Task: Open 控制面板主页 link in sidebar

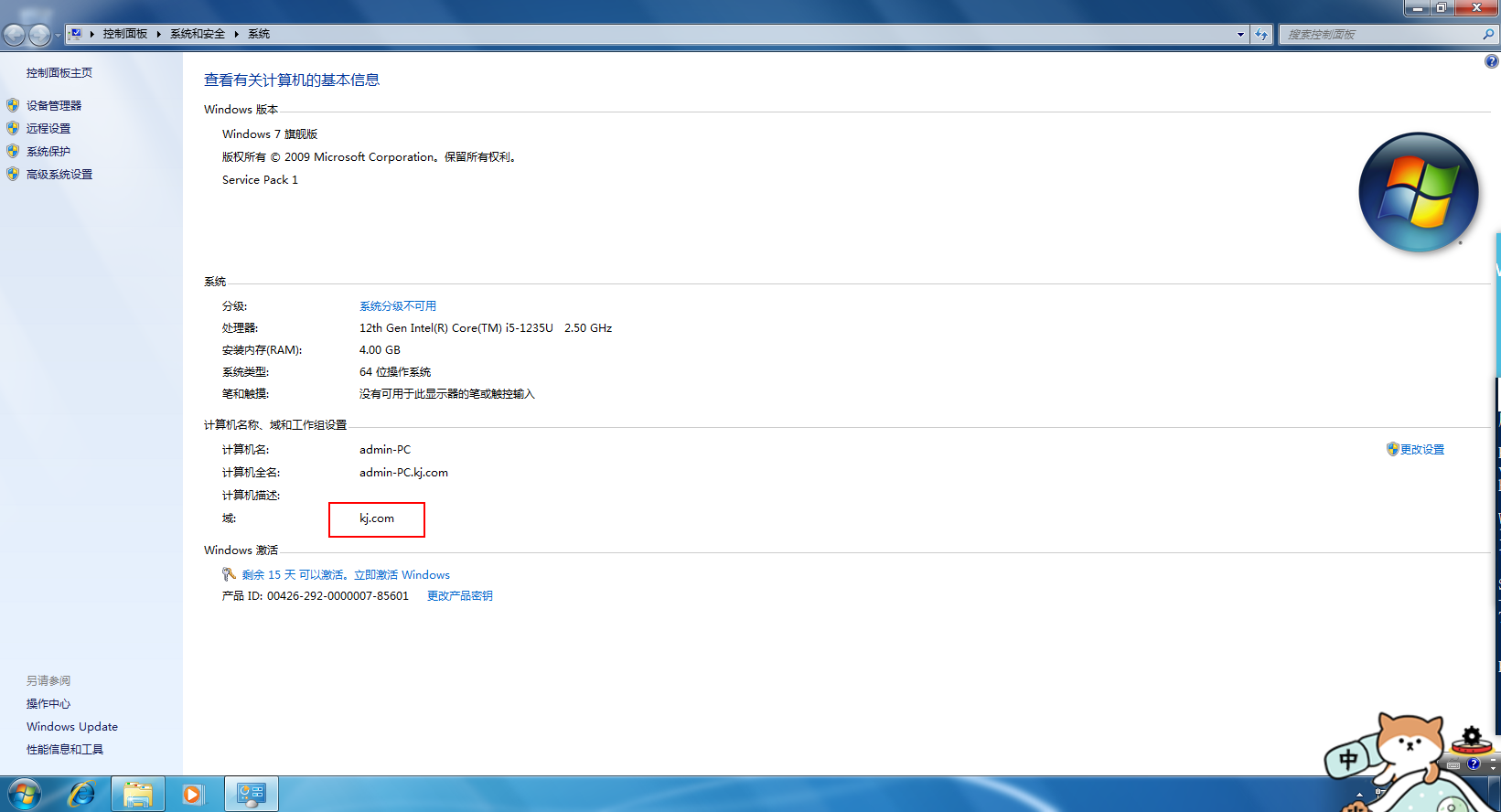Action: click(59, 73)
